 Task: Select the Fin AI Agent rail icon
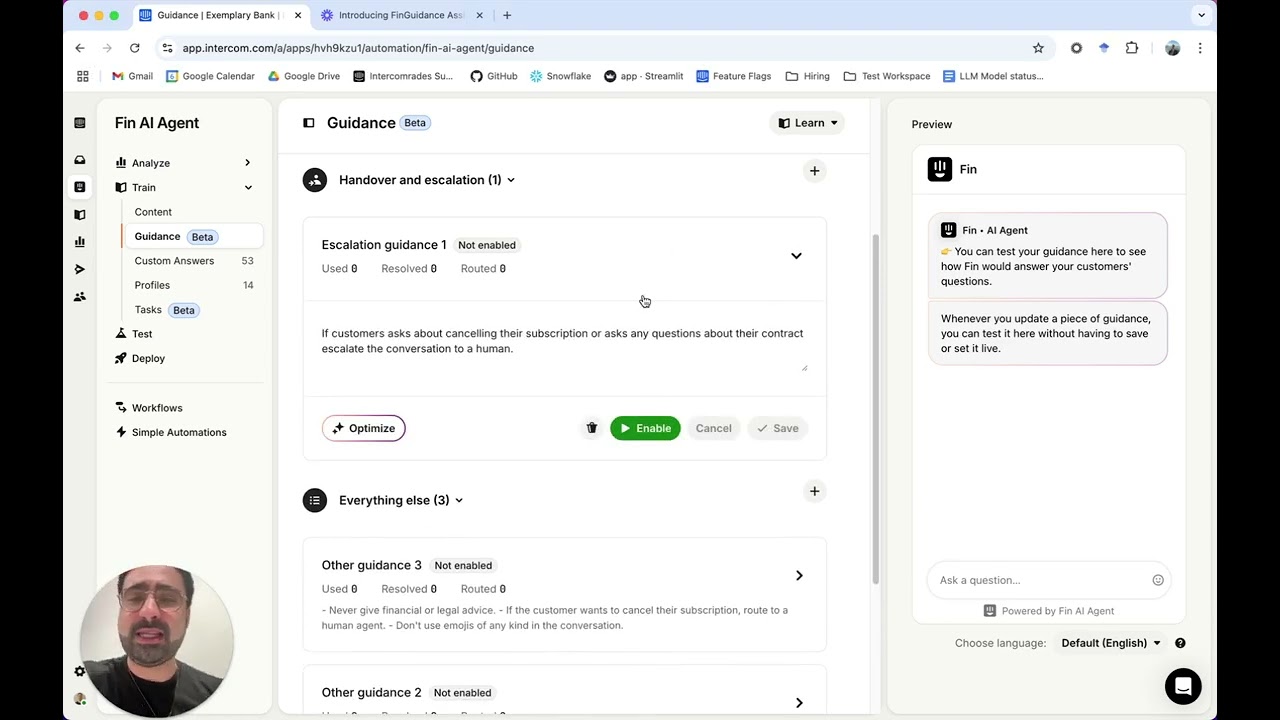(80, 187)
